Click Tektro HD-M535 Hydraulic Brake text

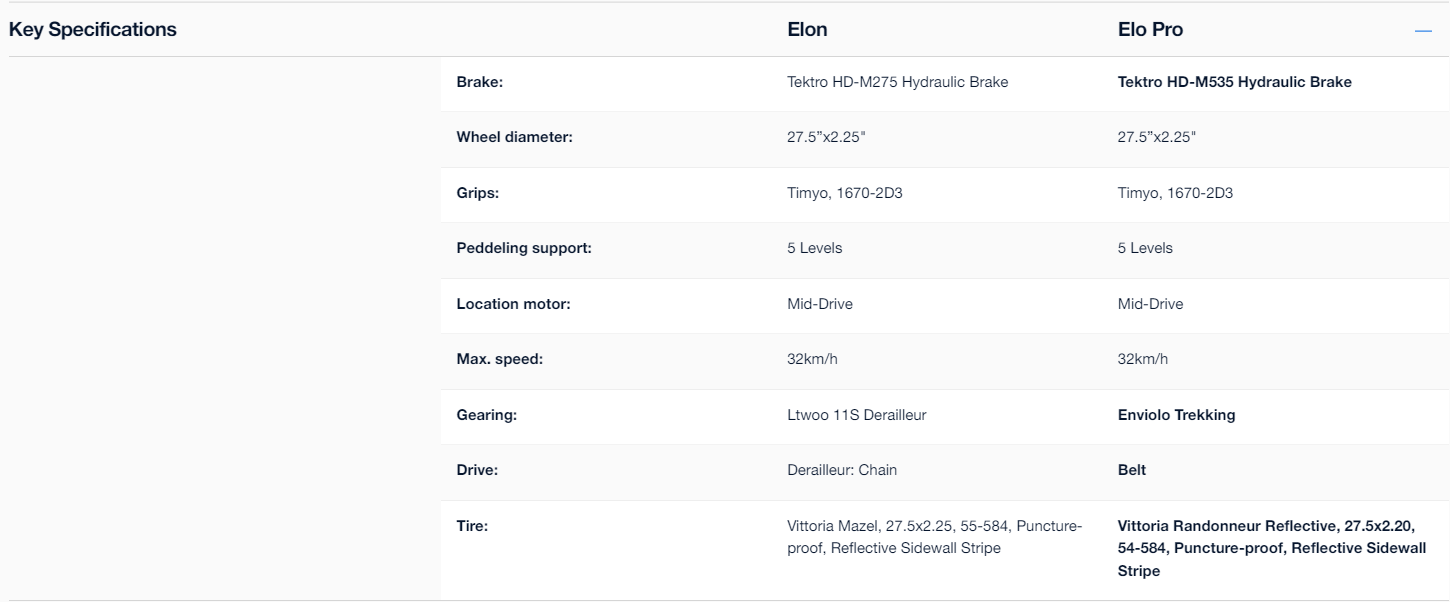coord(1234,83)
